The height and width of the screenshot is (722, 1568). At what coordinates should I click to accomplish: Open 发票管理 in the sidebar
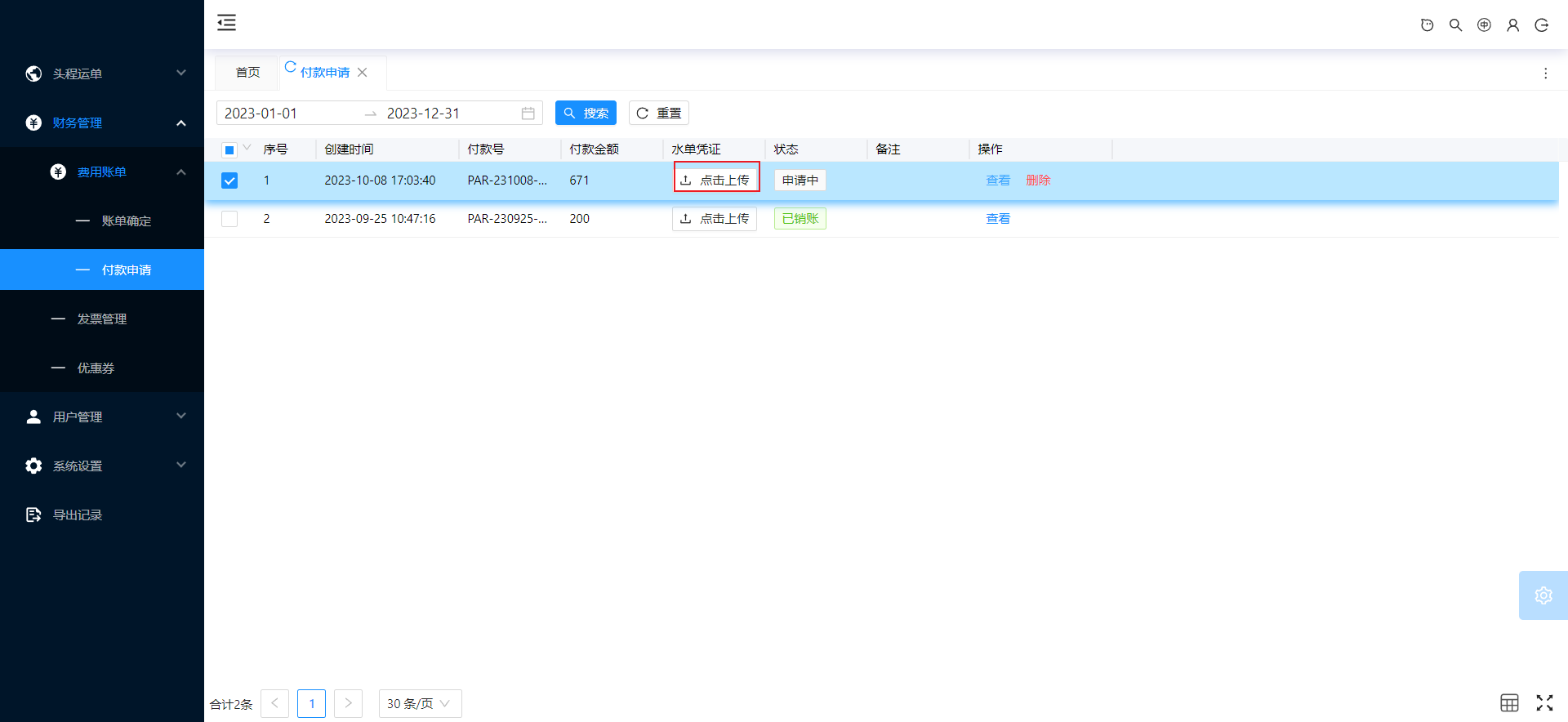pyautogui.click(x=102, y=319)
